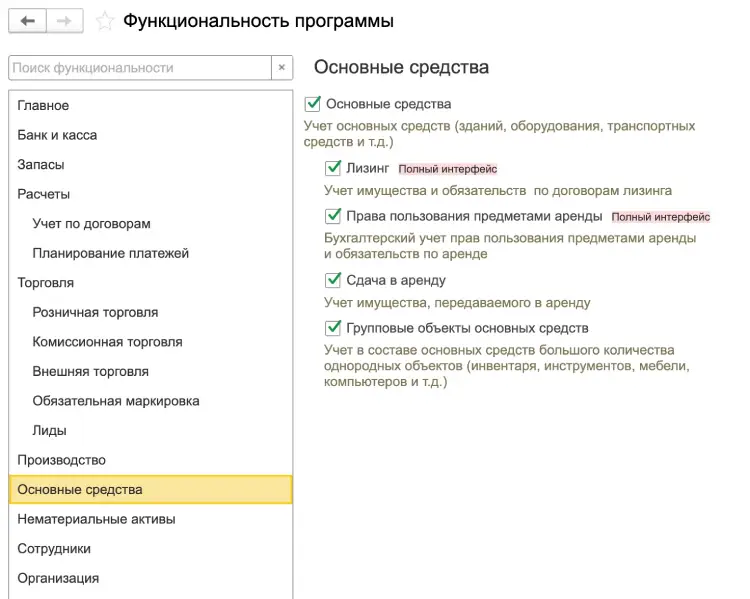
Task: Open the Главное section
Action: [43, 106]
